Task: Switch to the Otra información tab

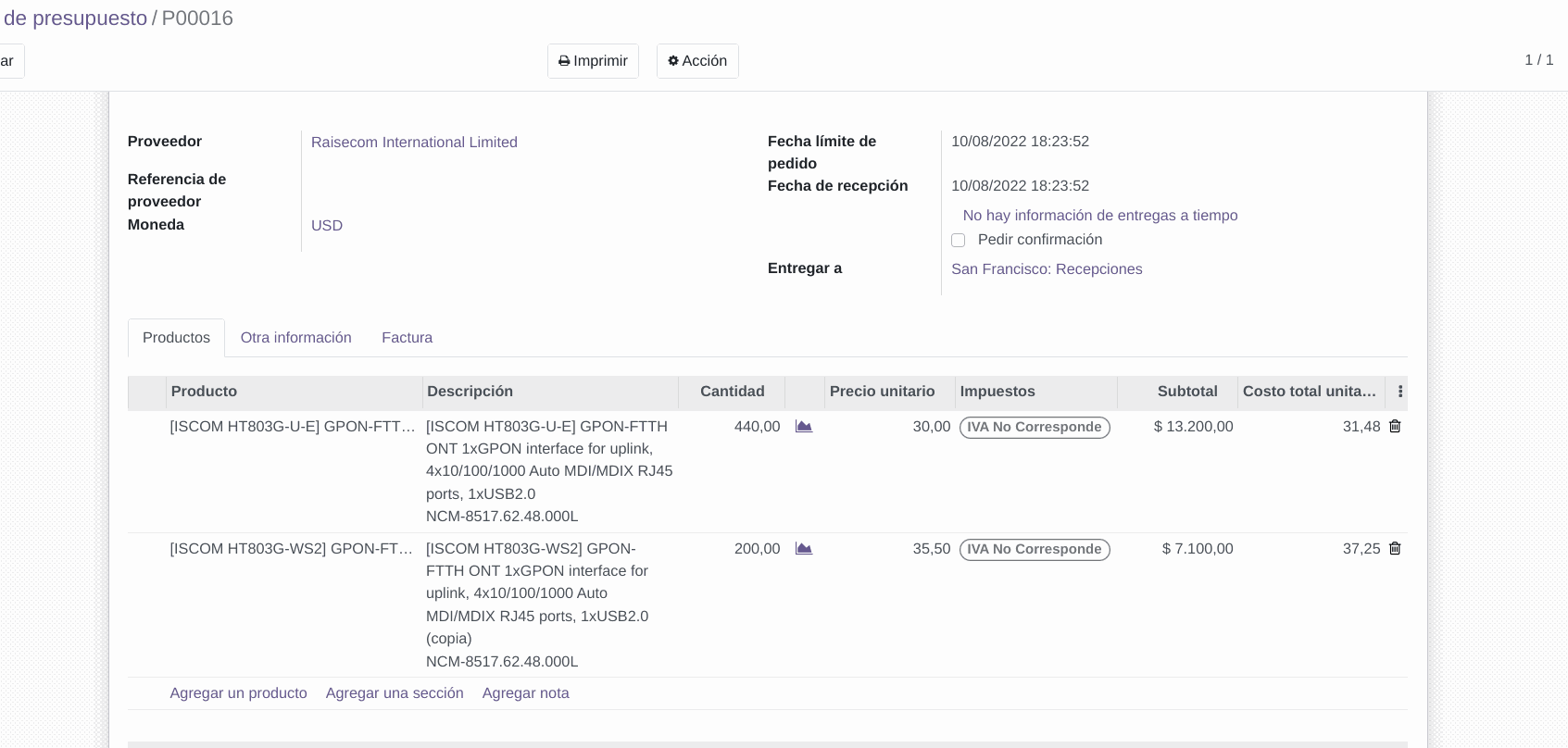Action: click(296, 338)
